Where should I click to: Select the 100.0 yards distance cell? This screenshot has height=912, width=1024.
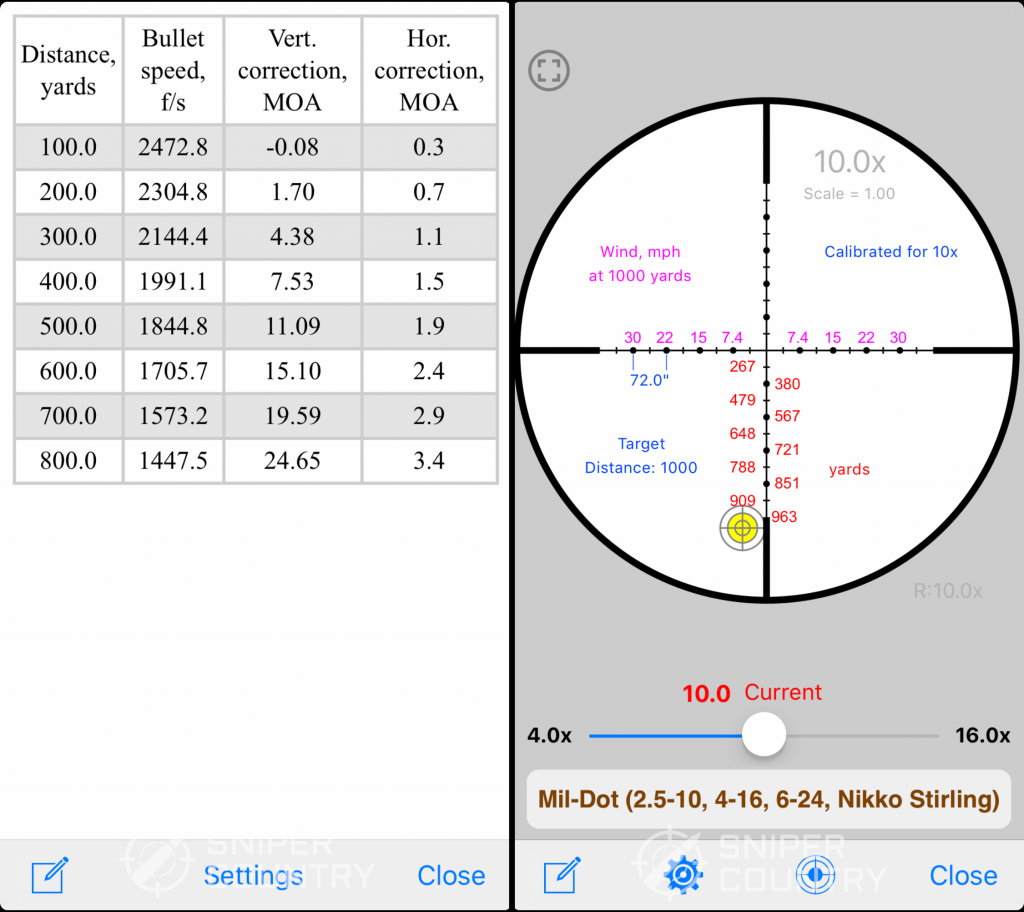(x=69, y=147)
